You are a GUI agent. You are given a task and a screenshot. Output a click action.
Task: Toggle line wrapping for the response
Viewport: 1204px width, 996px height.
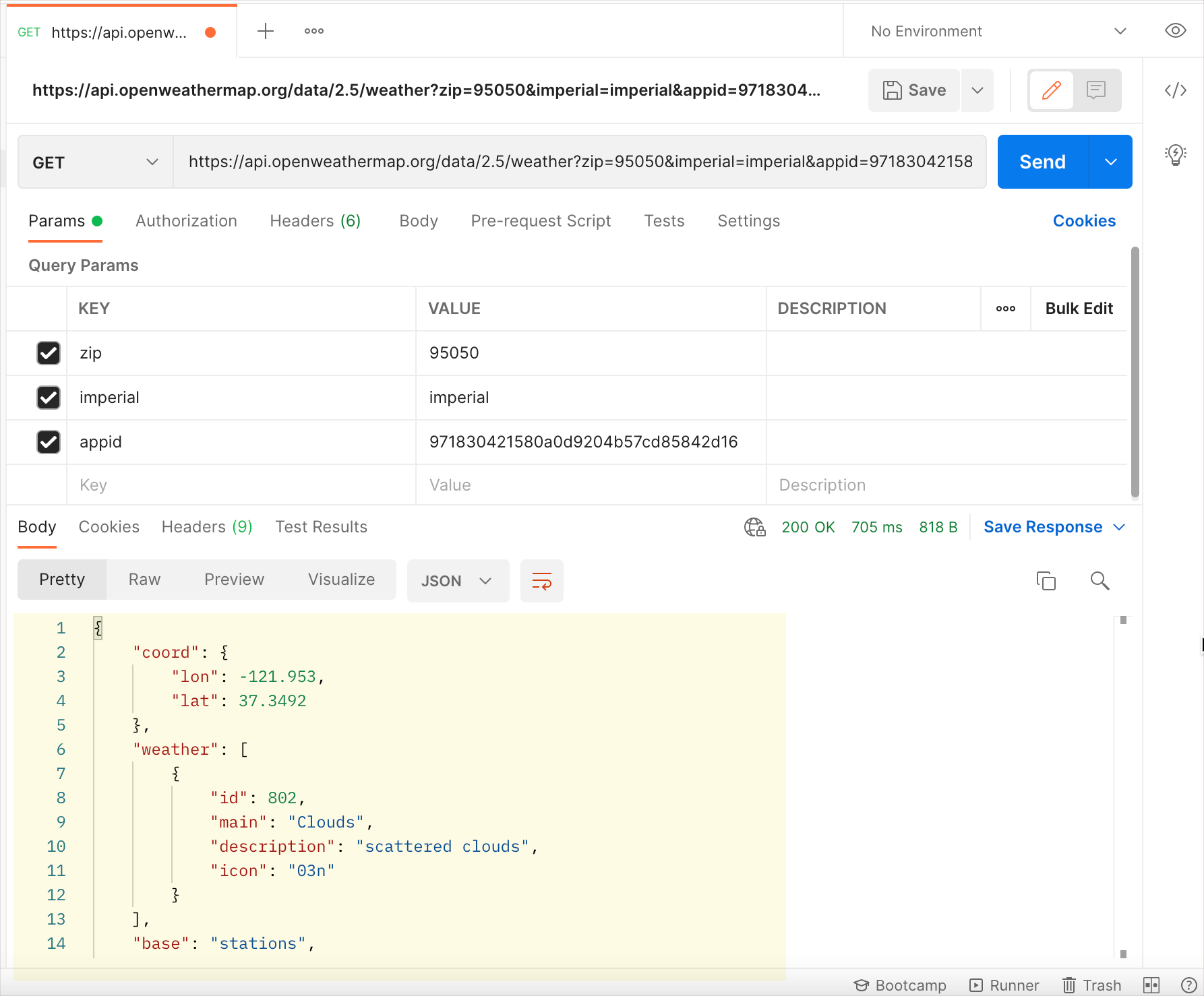pos(541,580)
